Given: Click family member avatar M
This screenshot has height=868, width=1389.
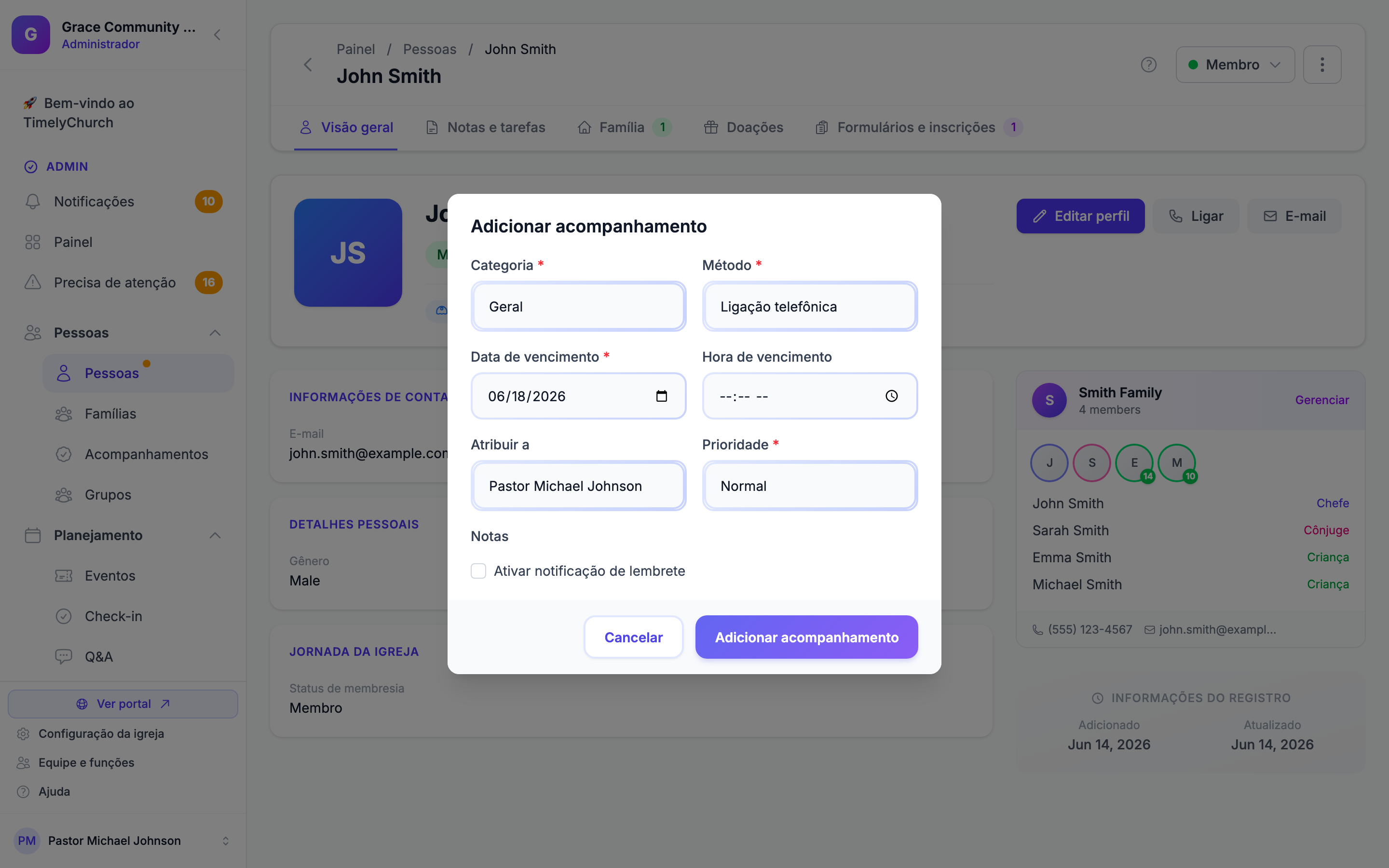Looking at the screenshot, I should coord(1177,463).
